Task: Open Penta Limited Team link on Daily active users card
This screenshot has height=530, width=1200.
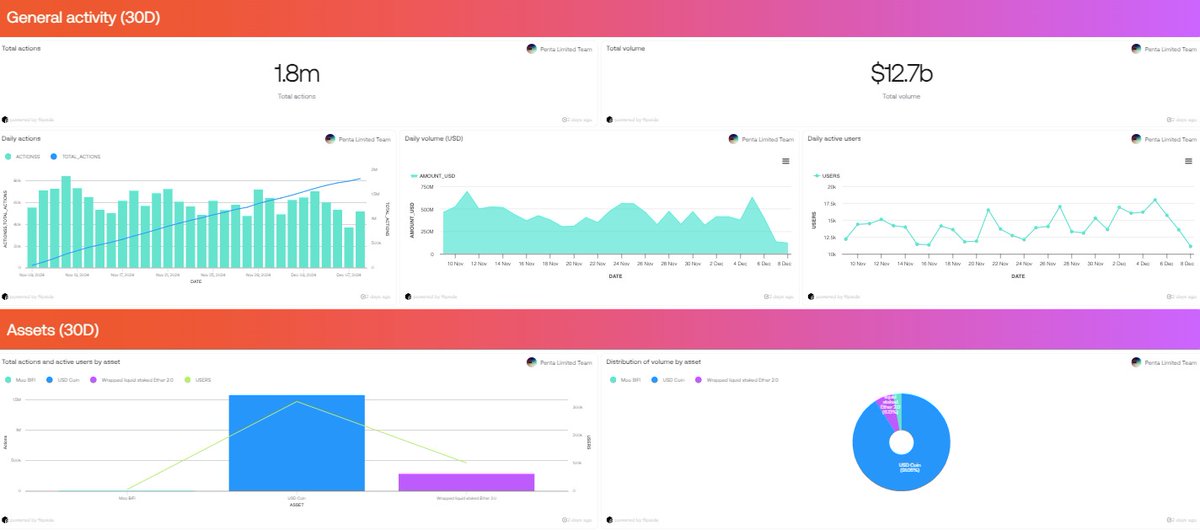Action: (1169, 139)
